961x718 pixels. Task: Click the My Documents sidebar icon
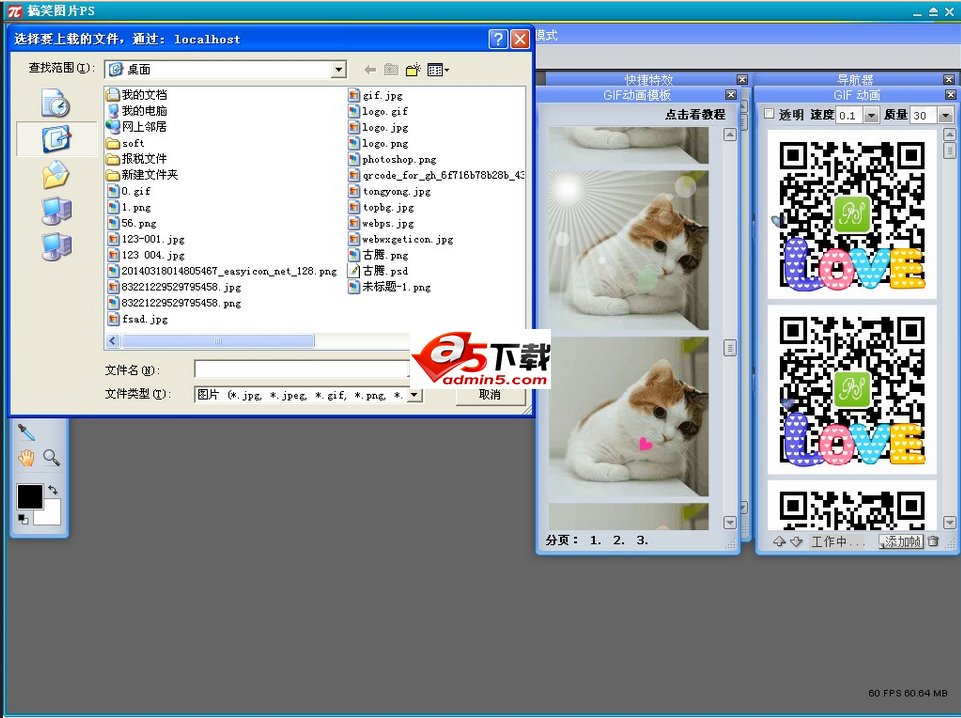pyautogui.click(x=56, y=175)
